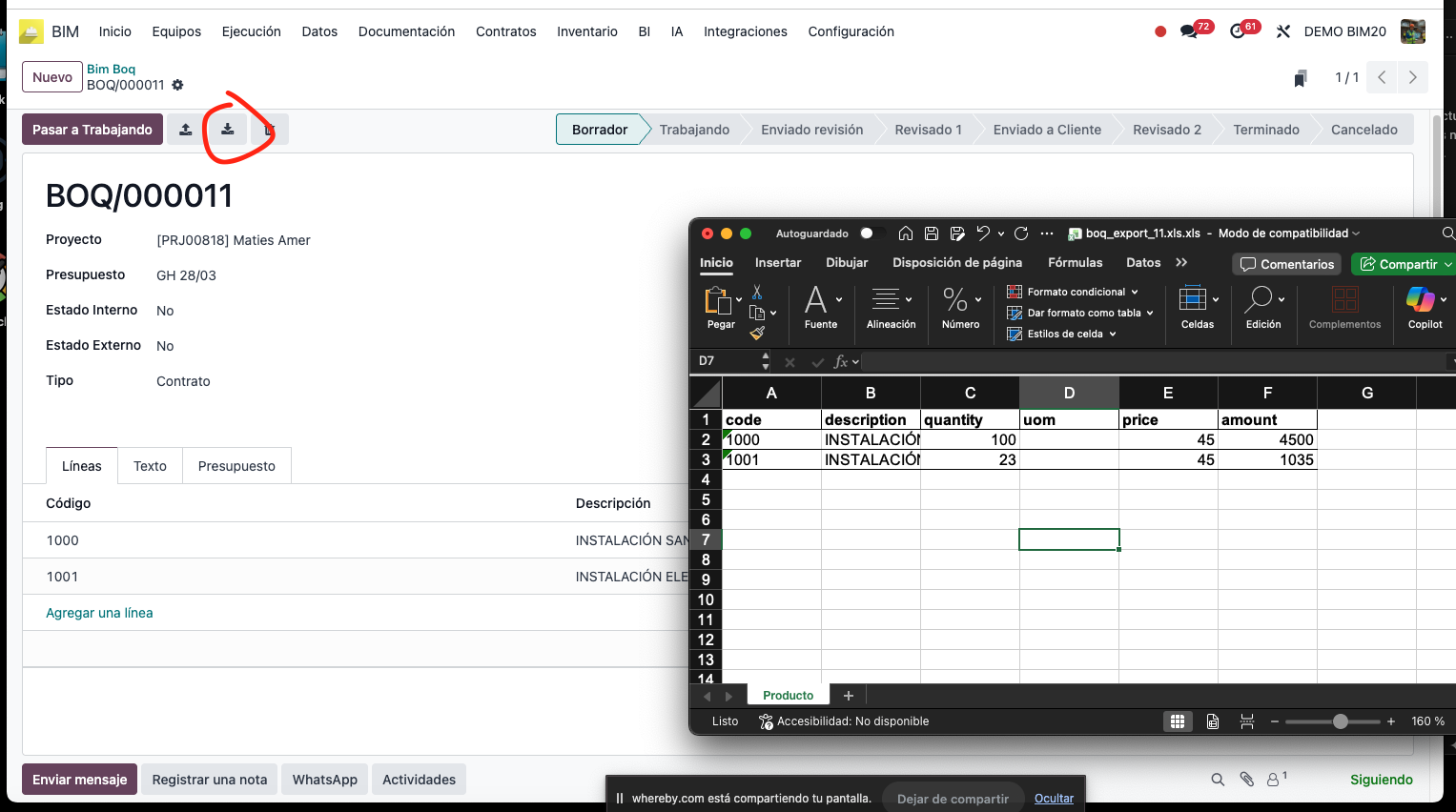Attach a file using the paperclip icon
1456x812 pixels.
click(1247, 779)
